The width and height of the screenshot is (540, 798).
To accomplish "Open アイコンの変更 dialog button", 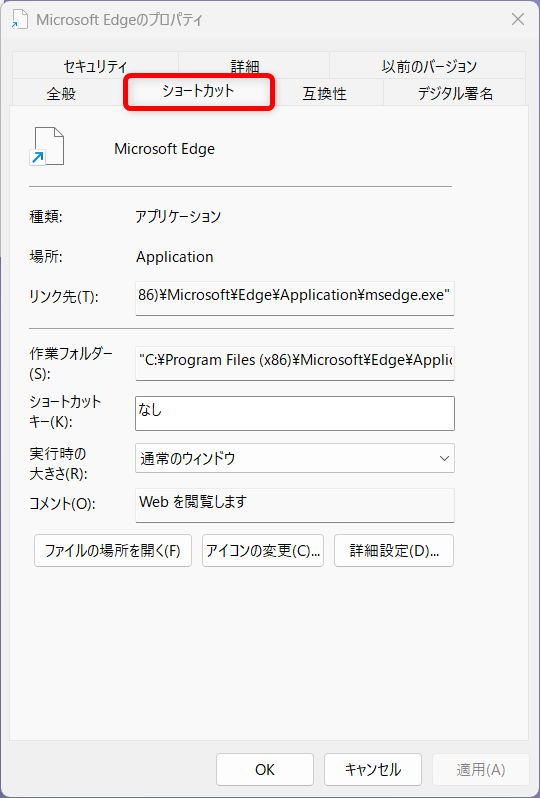I will (263, 551).
